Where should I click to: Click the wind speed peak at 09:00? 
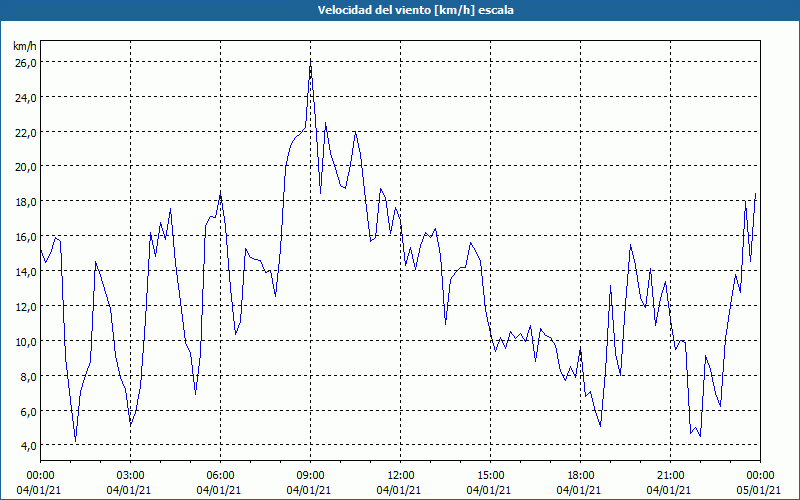[x=310, y=64]
